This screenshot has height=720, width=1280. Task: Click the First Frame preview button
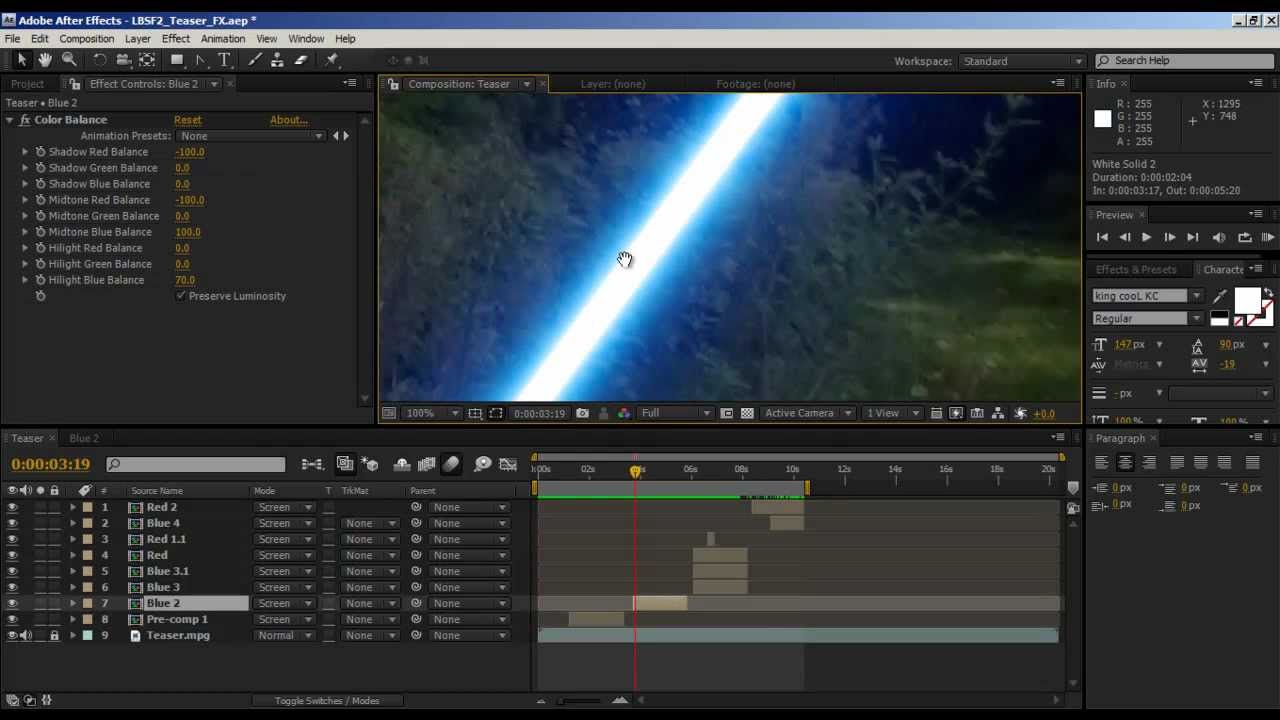click(x=1102, y=237)
